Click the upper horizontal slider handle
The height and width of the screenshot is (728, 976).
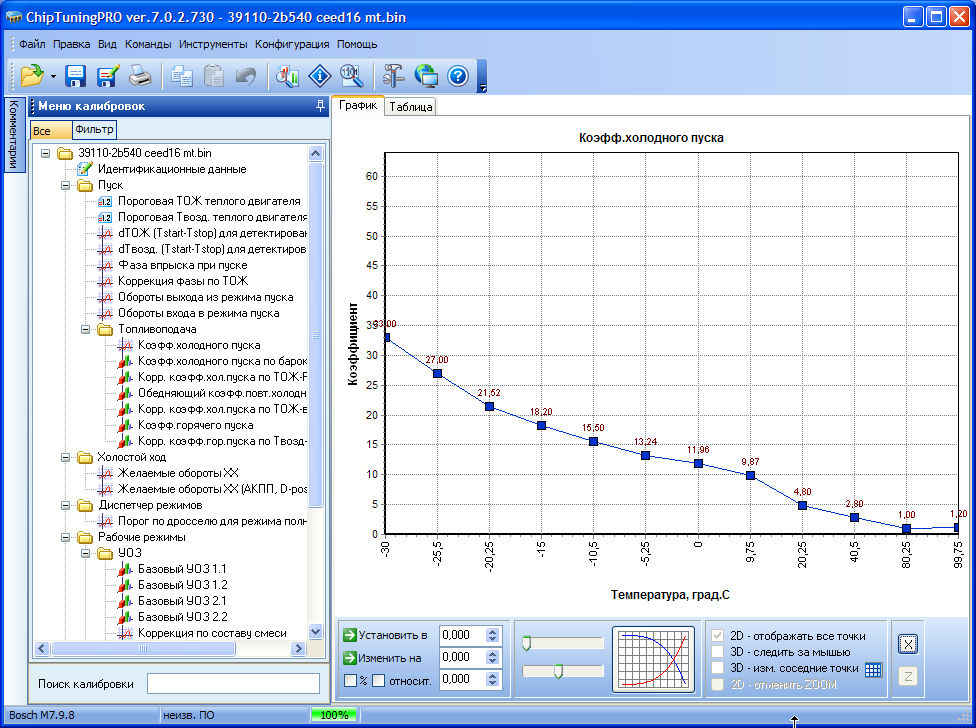[x=525, y=643]
